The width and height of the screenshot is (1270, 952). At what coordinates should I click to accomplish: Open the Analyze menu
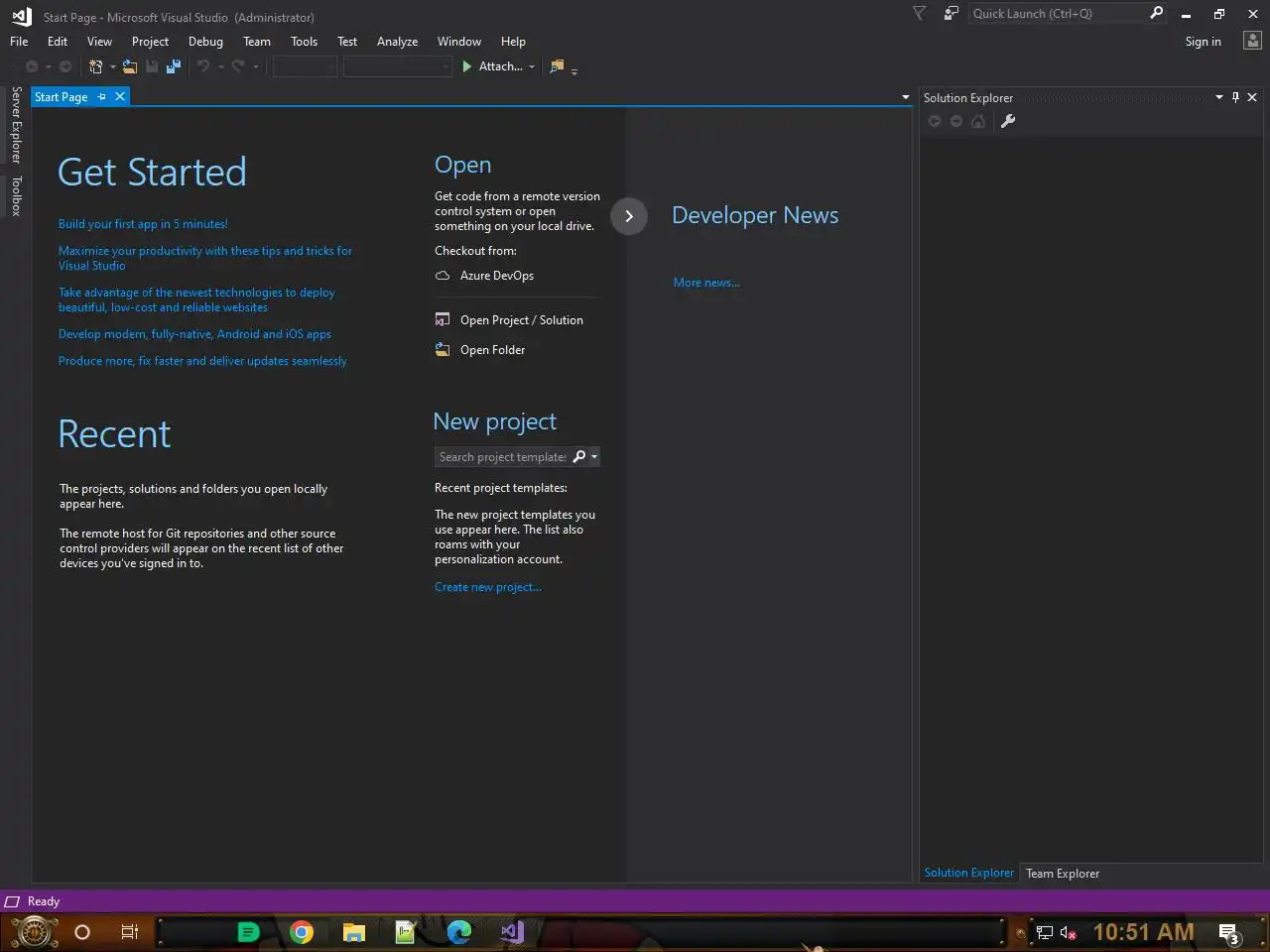(397, 42)
